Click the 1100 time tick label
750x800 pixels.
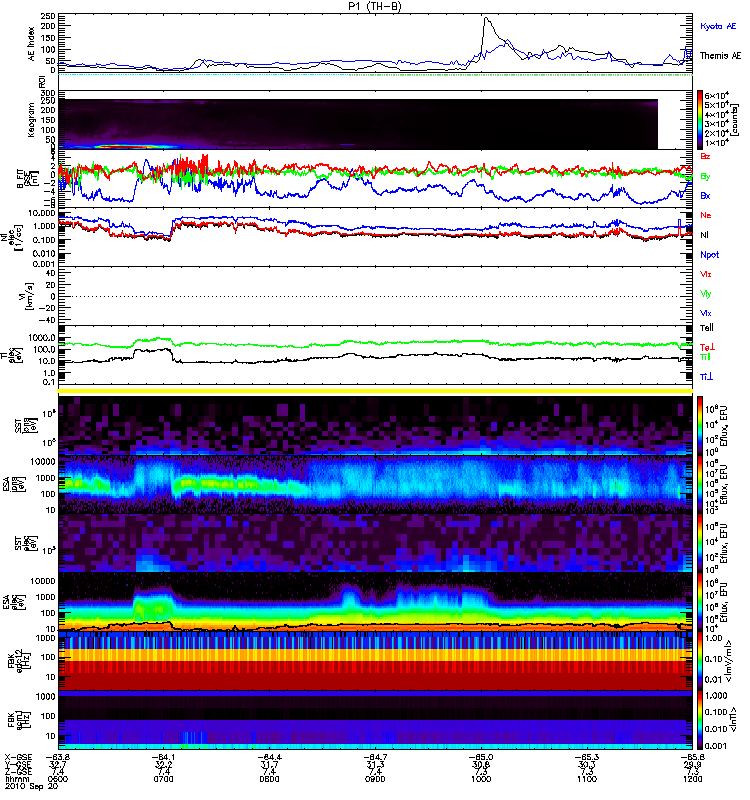tap(587, 779)
